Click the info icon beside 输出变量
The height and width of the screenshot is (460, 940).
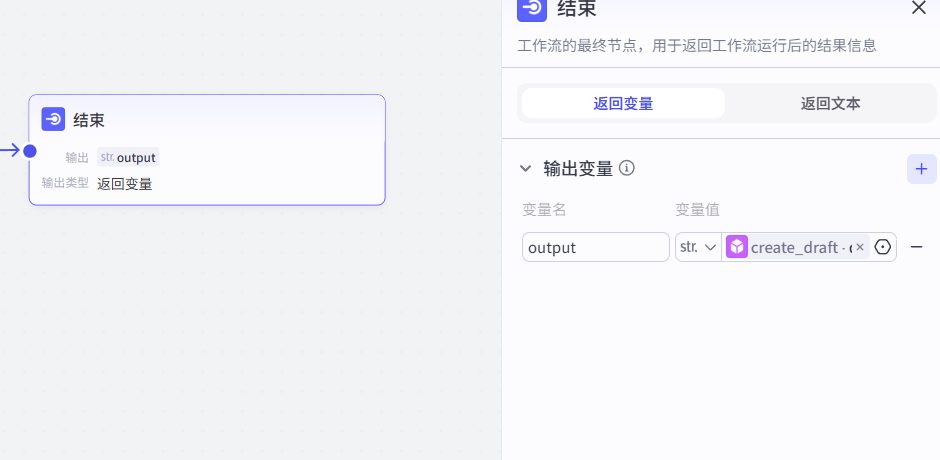(x=627, y=168)
